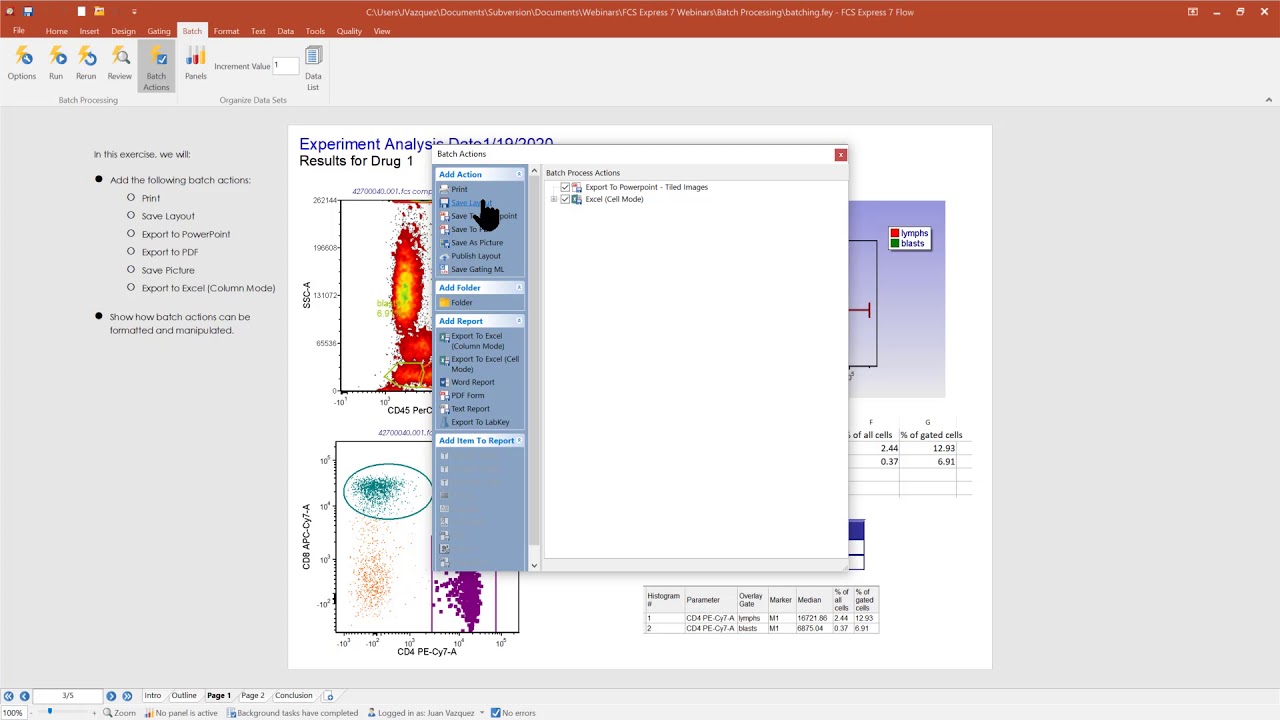Add a Print action

pos(459,189)
